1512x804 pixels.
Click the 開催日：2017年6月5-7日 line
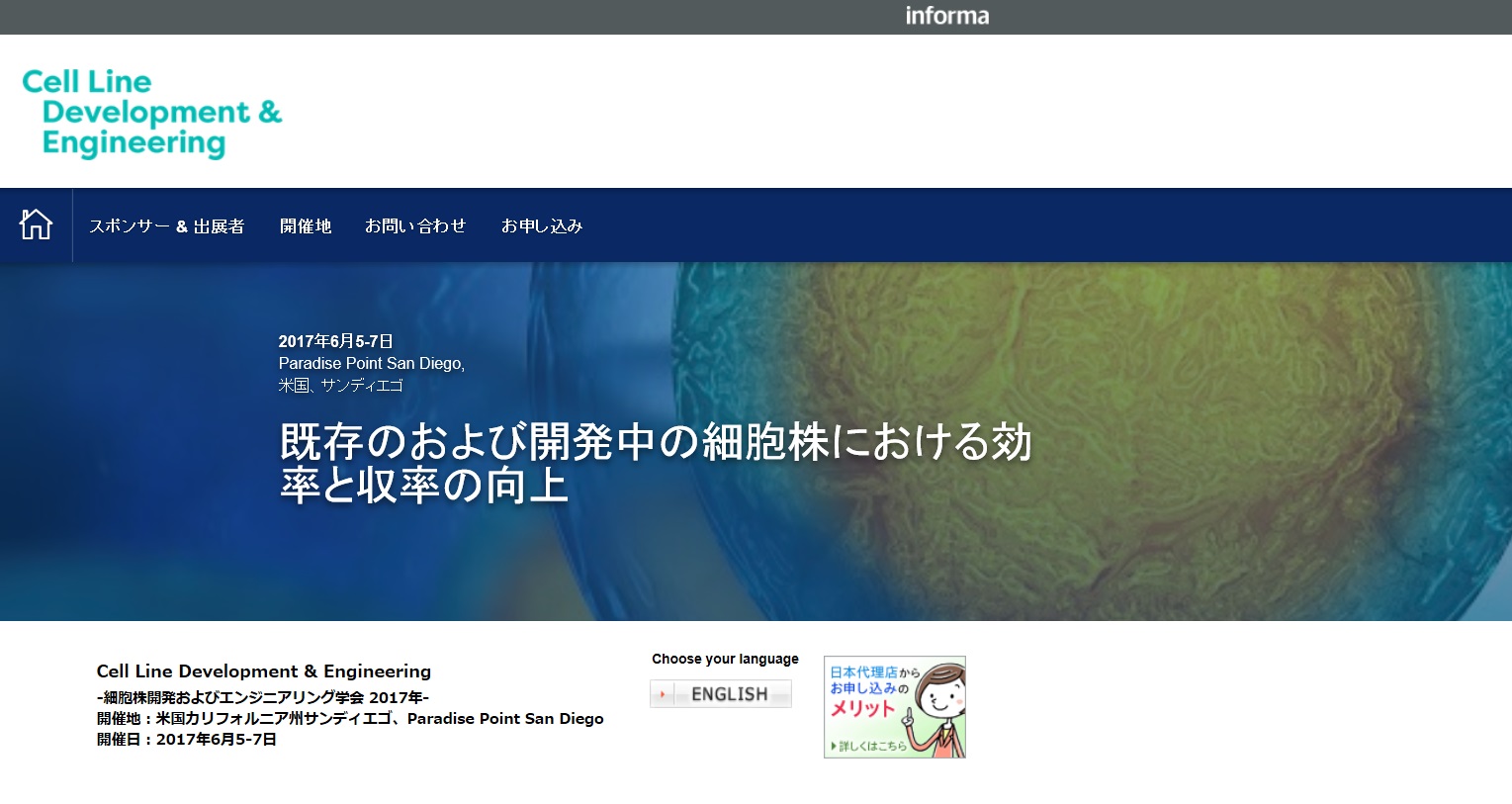[x=187, y=740]
